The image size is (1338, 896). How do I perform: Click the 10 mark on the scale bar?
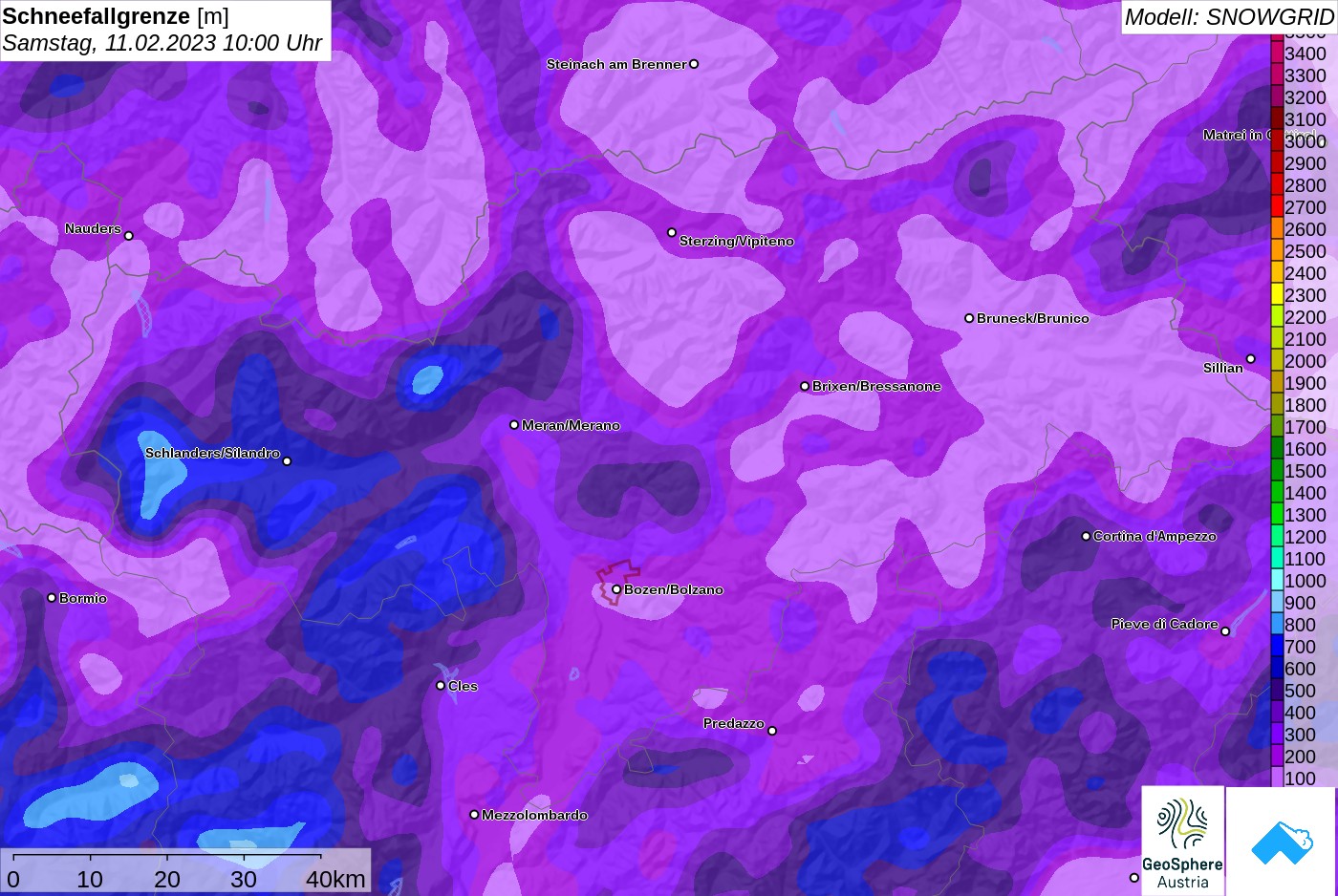click(90, 879)
